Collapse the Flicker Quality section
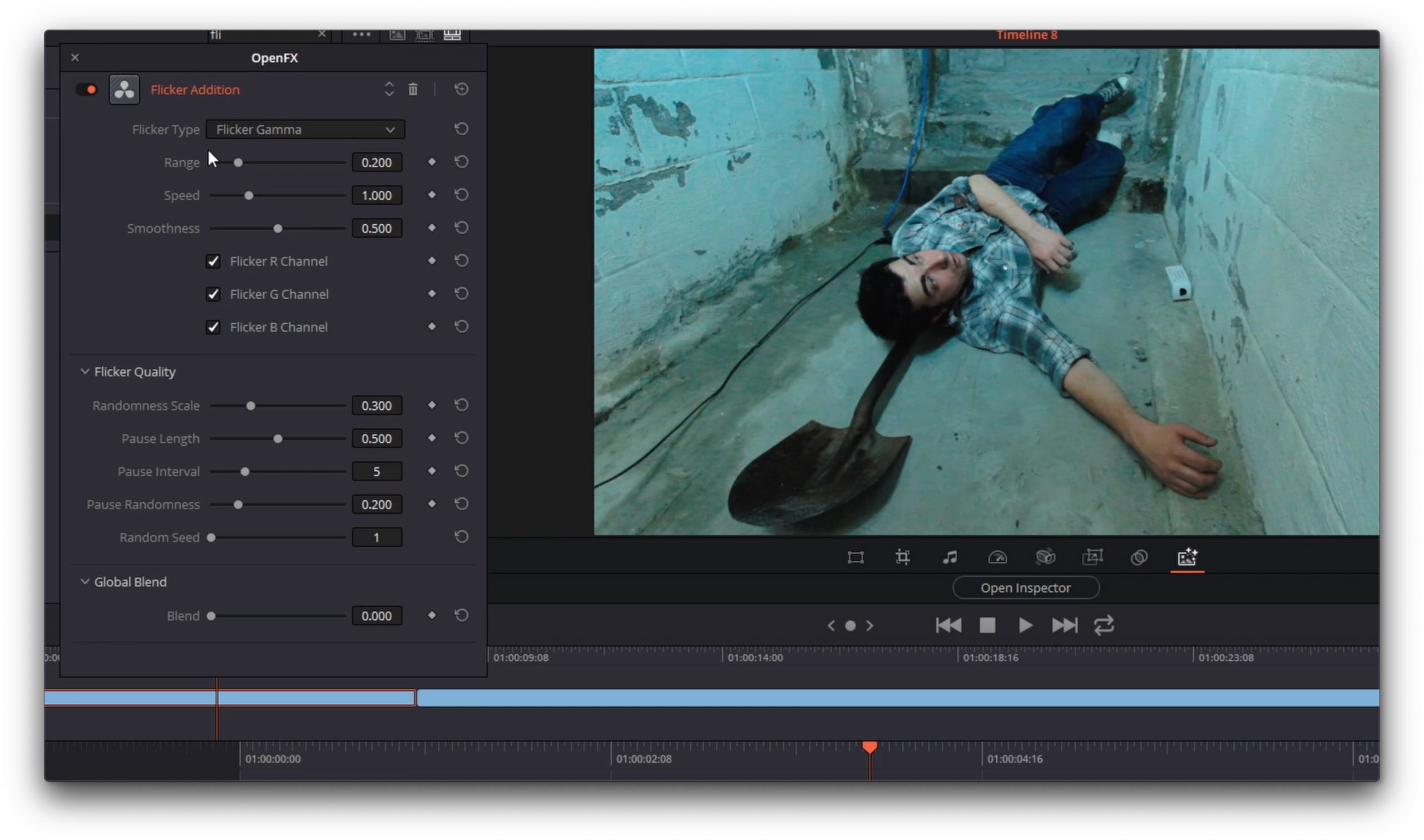Screen dimensions: 1424x840 point(85,371)
